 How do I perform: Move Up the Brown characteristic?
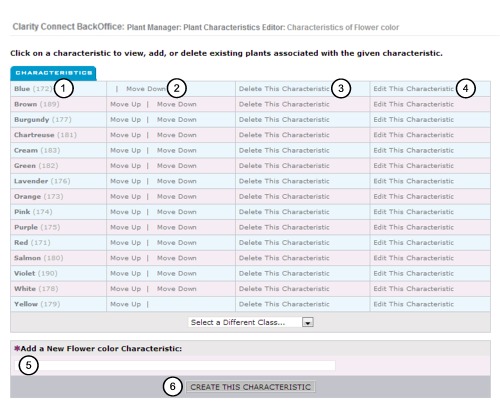(126, 104)
